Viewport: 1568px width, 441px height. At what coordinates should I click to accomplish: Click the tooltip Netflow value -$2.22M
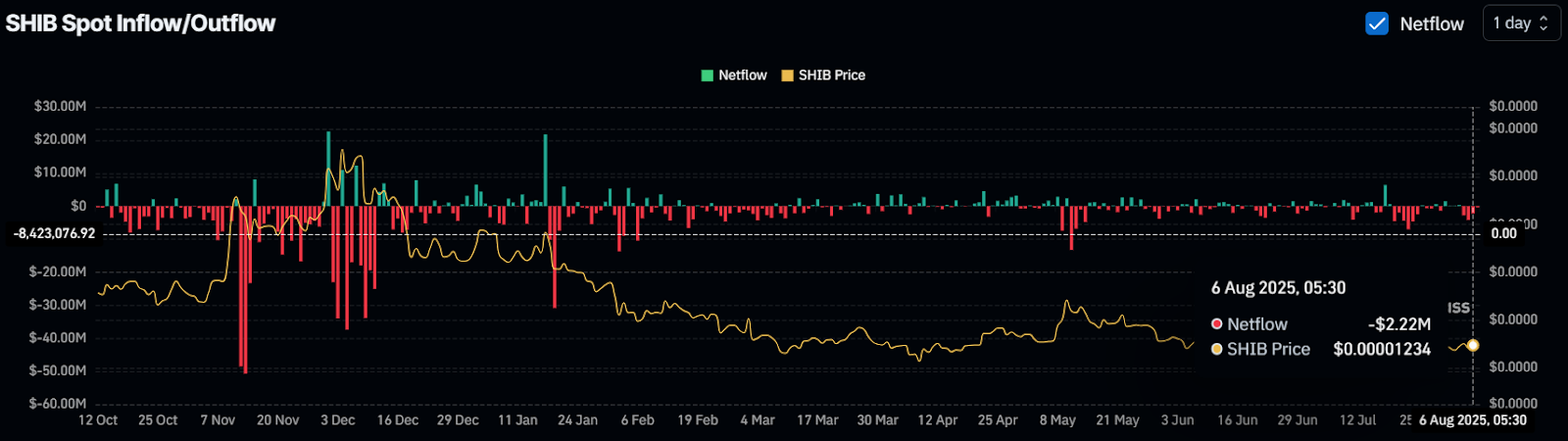pos(1398,324)
